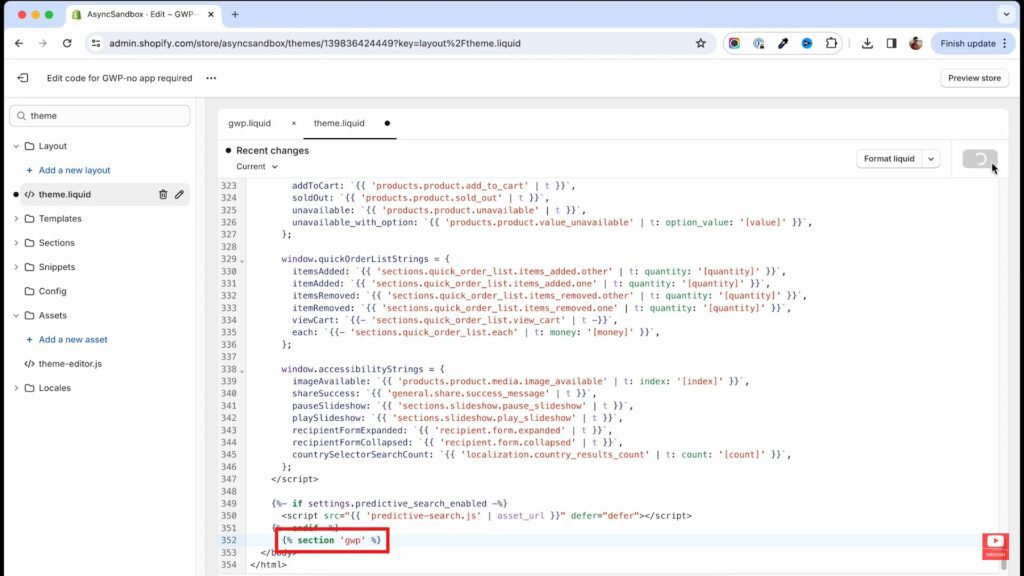
Task: Click the Preview store button
Action: point(973,78)
